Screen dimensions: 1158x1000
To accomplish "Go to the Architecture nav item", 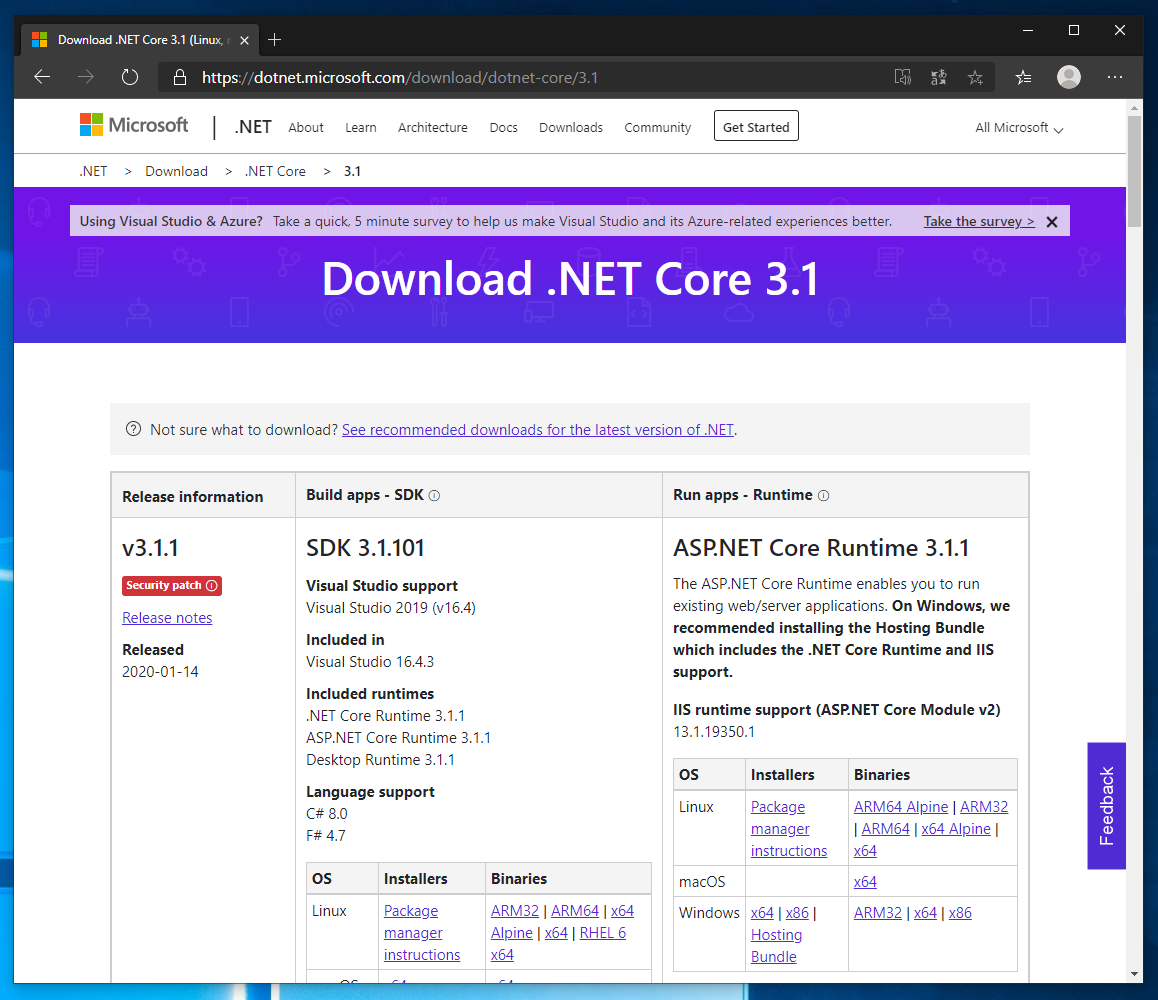I will tap(432, 128).
